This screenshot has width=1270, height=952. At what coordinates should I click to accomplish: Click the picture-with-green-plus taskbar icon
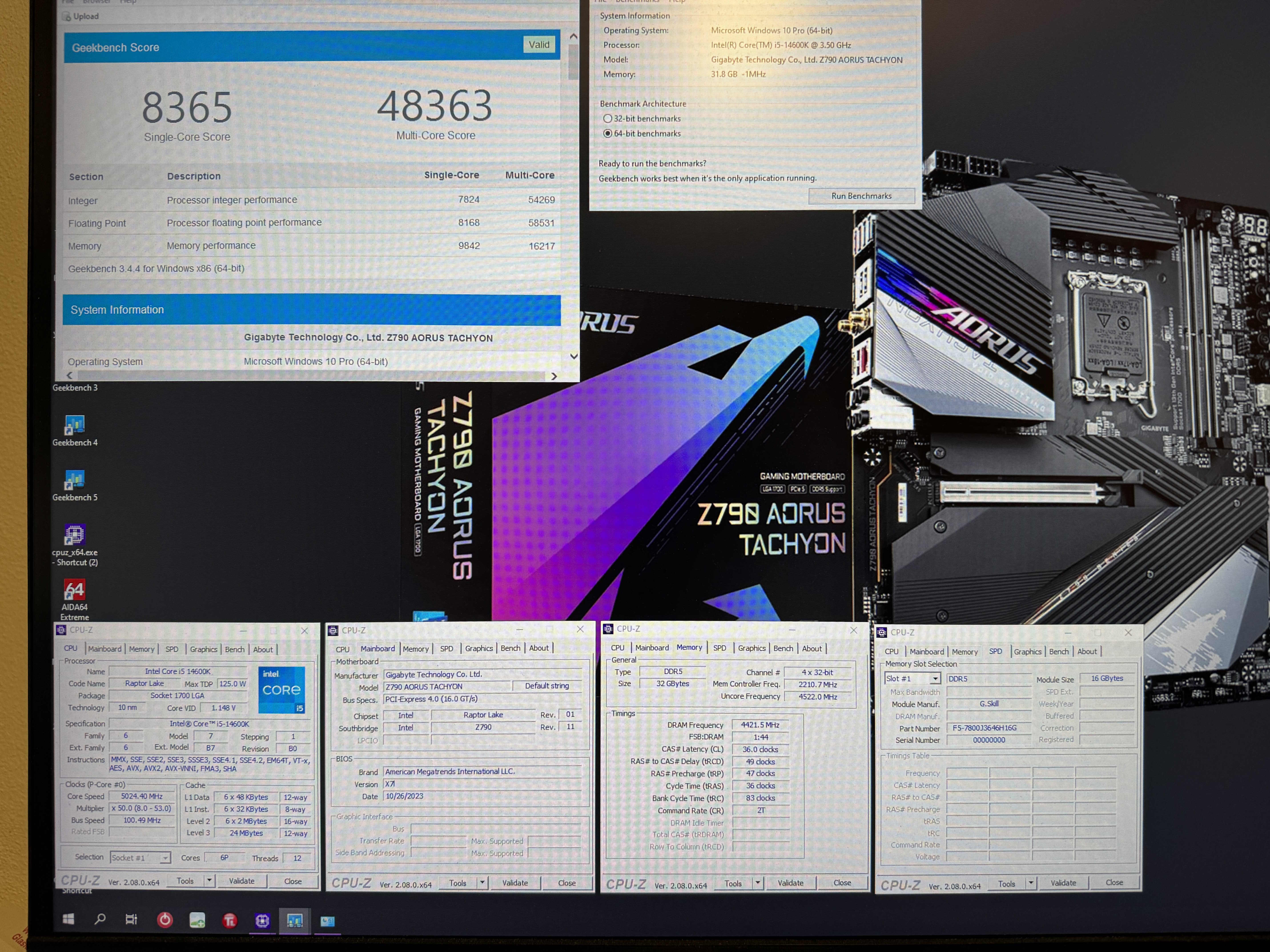point(197,920)
